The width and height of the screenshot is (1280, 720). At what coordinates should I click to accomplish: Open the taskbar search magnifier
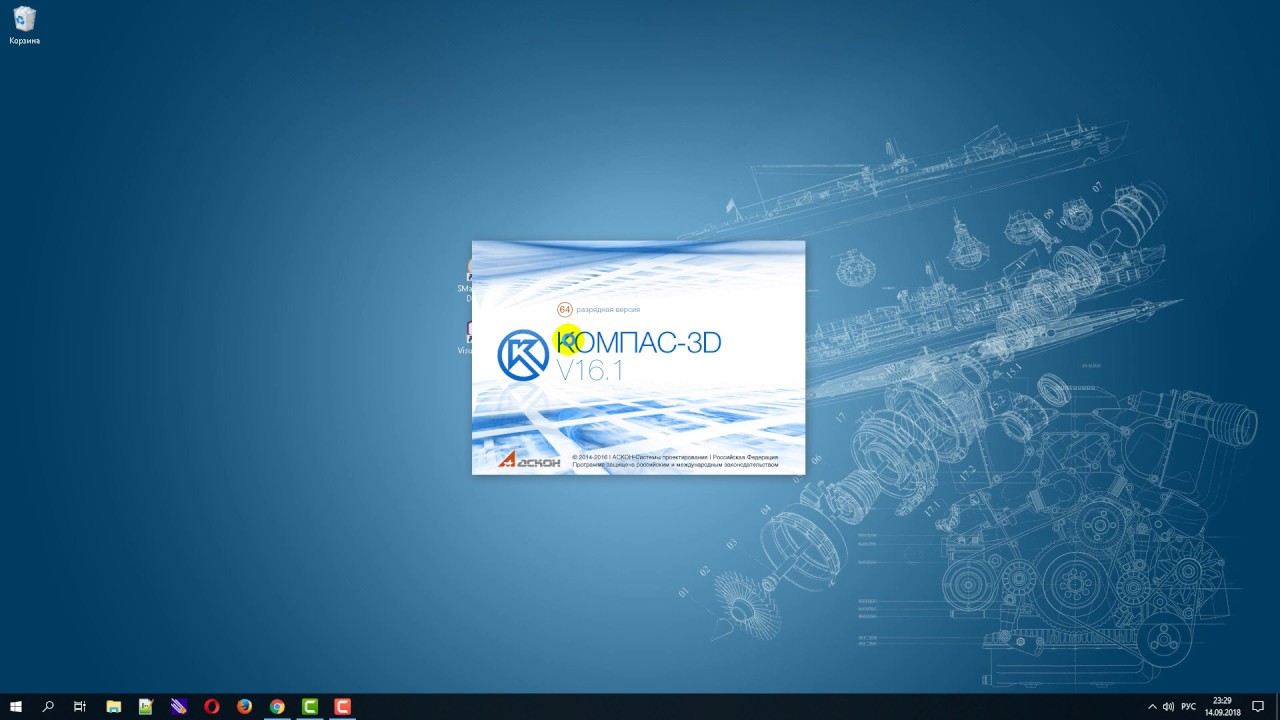click(x=48, y=706)
